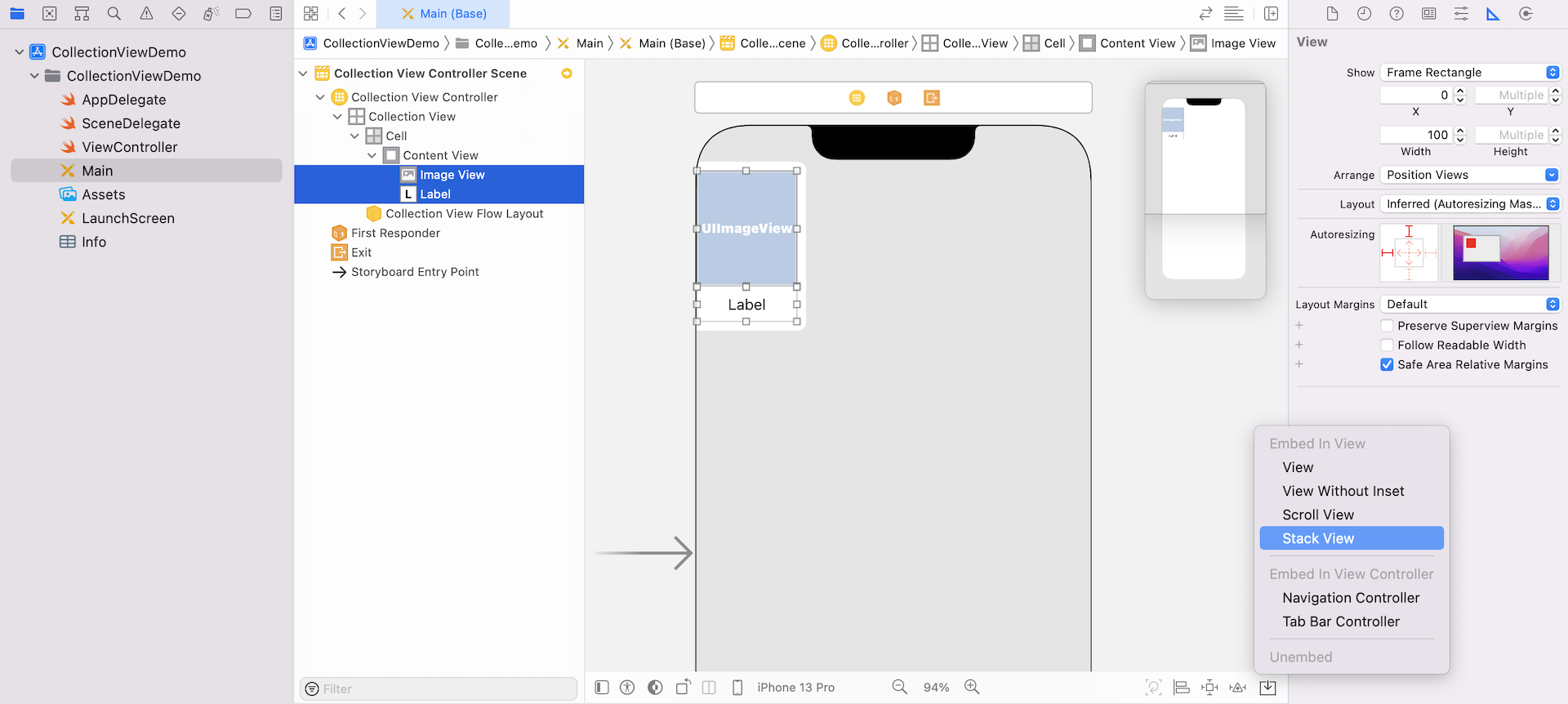Select AppDelegate file in navigator
1568x704 pixels.
click(123, 100)
